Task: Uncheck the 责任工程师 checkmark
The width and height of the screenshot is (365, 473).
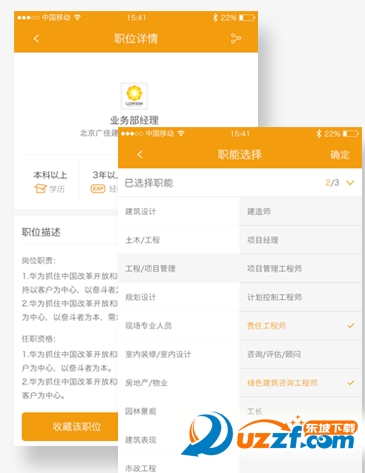Action: (350, 326)
